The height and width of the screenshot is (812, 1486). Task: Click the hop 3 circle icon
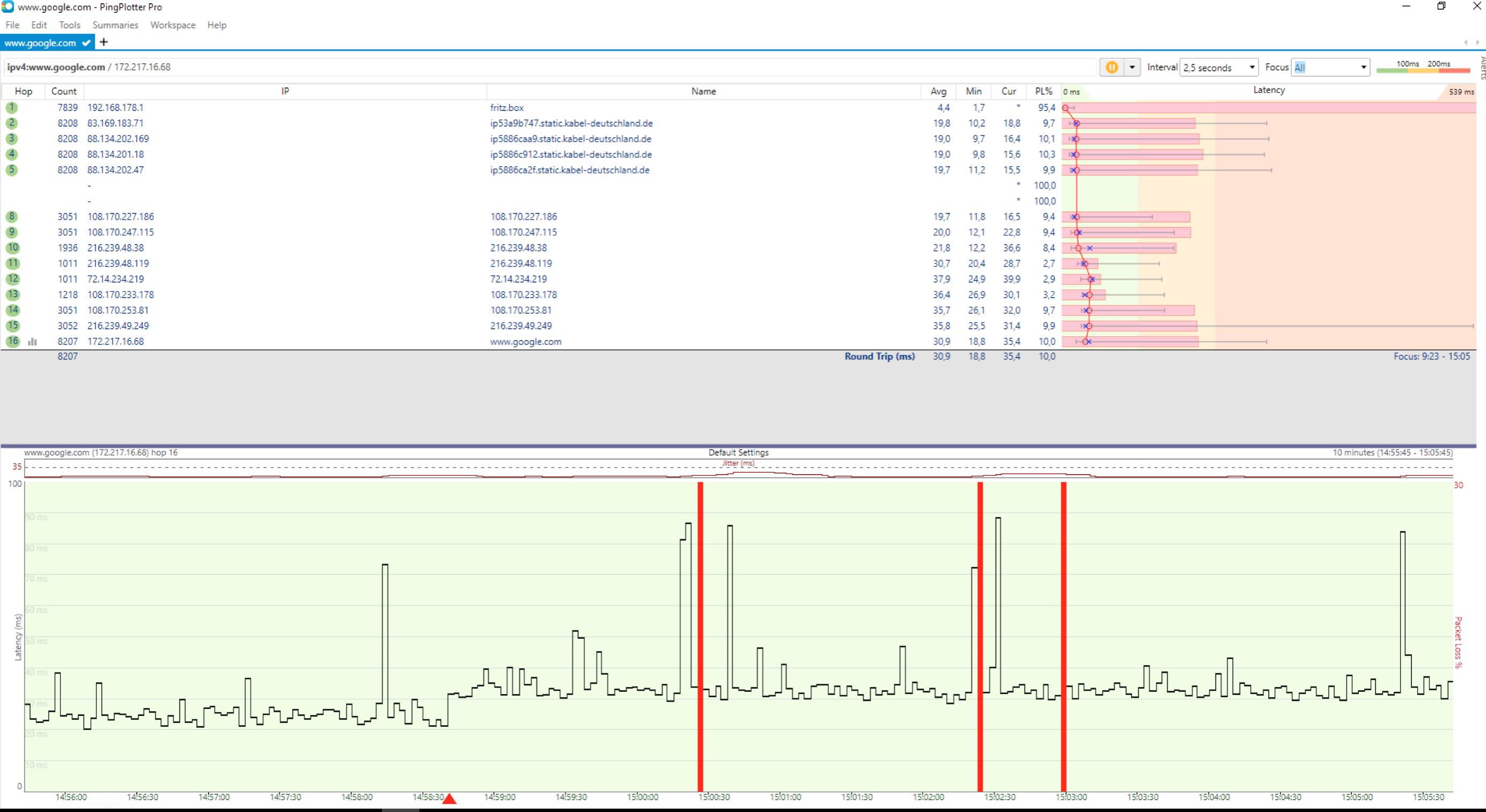(12, 138)
